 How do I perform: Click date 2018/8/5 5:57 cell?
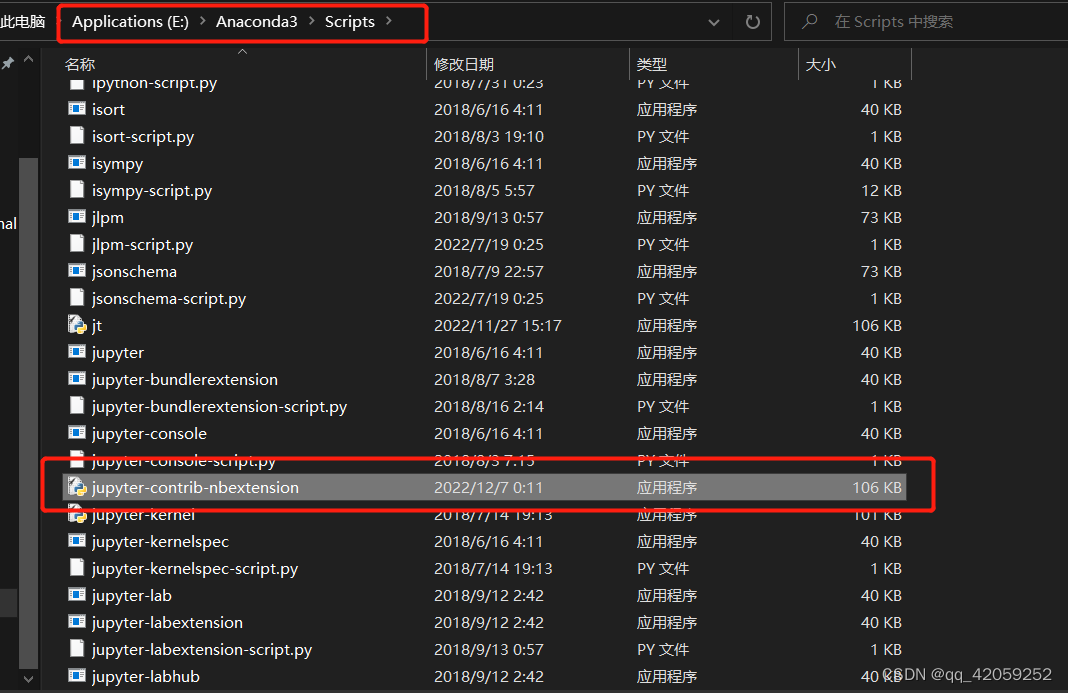pyautogui.click(x=484, y=191)
